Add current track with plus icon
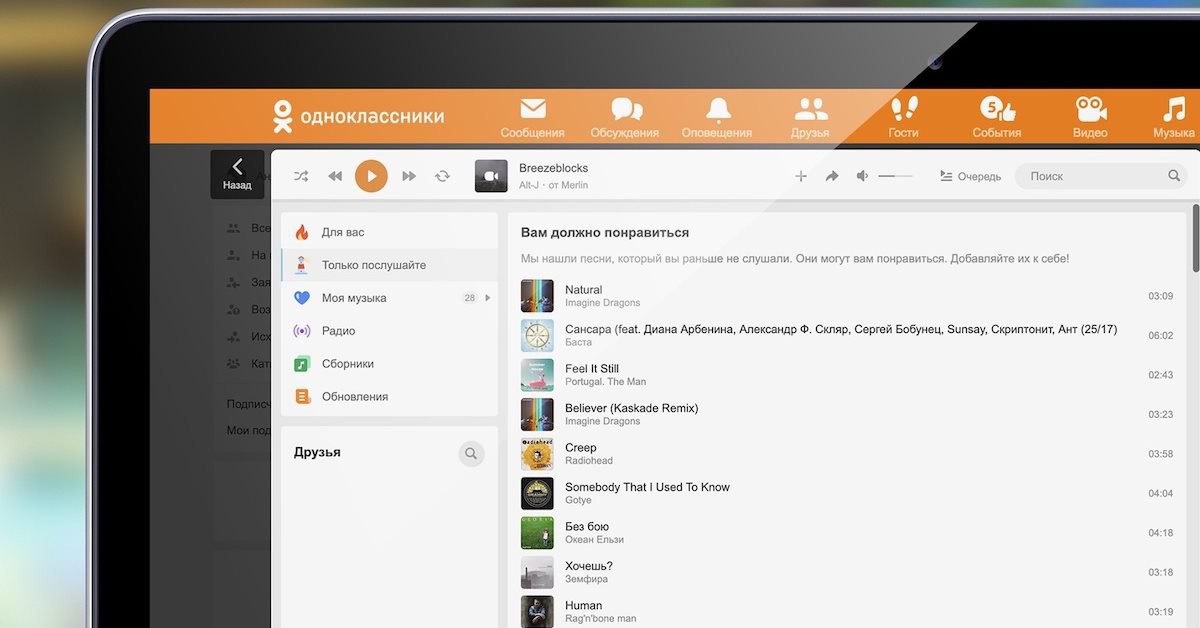The image size is (1200, 628). click(800, 176)
